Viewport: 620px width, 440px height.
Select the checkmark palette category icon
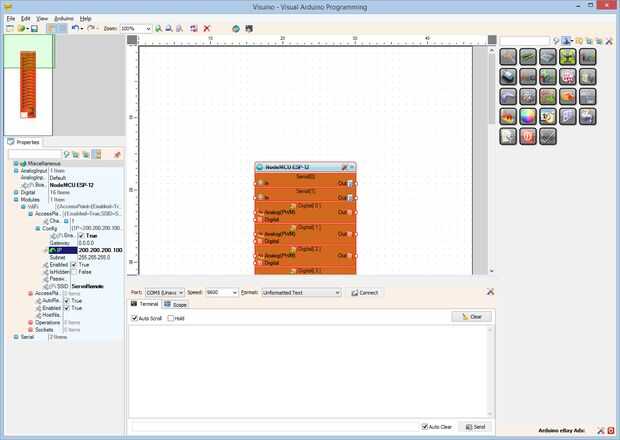click(548, 136)
